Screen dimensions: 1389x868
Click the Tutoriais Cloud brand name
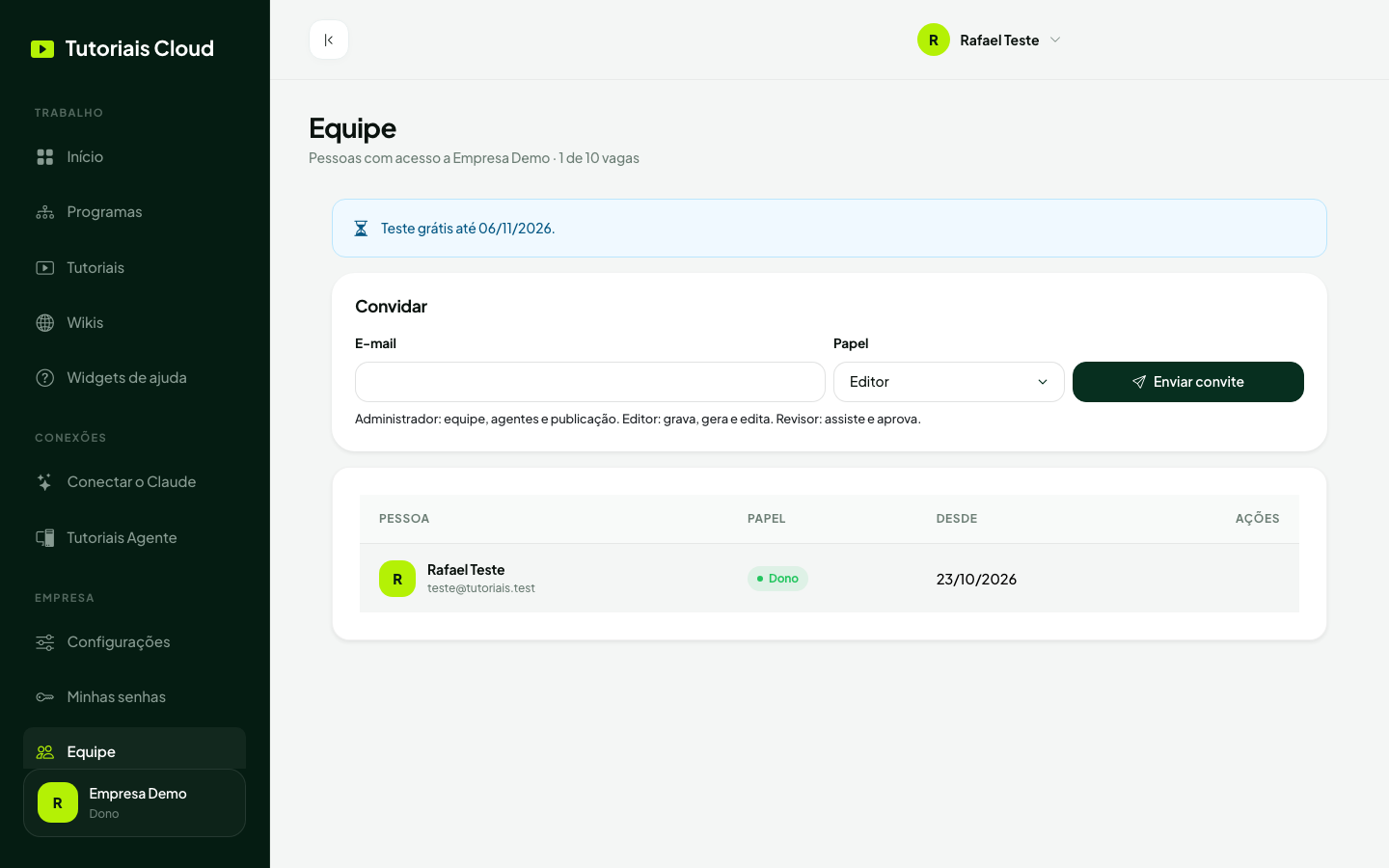140,49
